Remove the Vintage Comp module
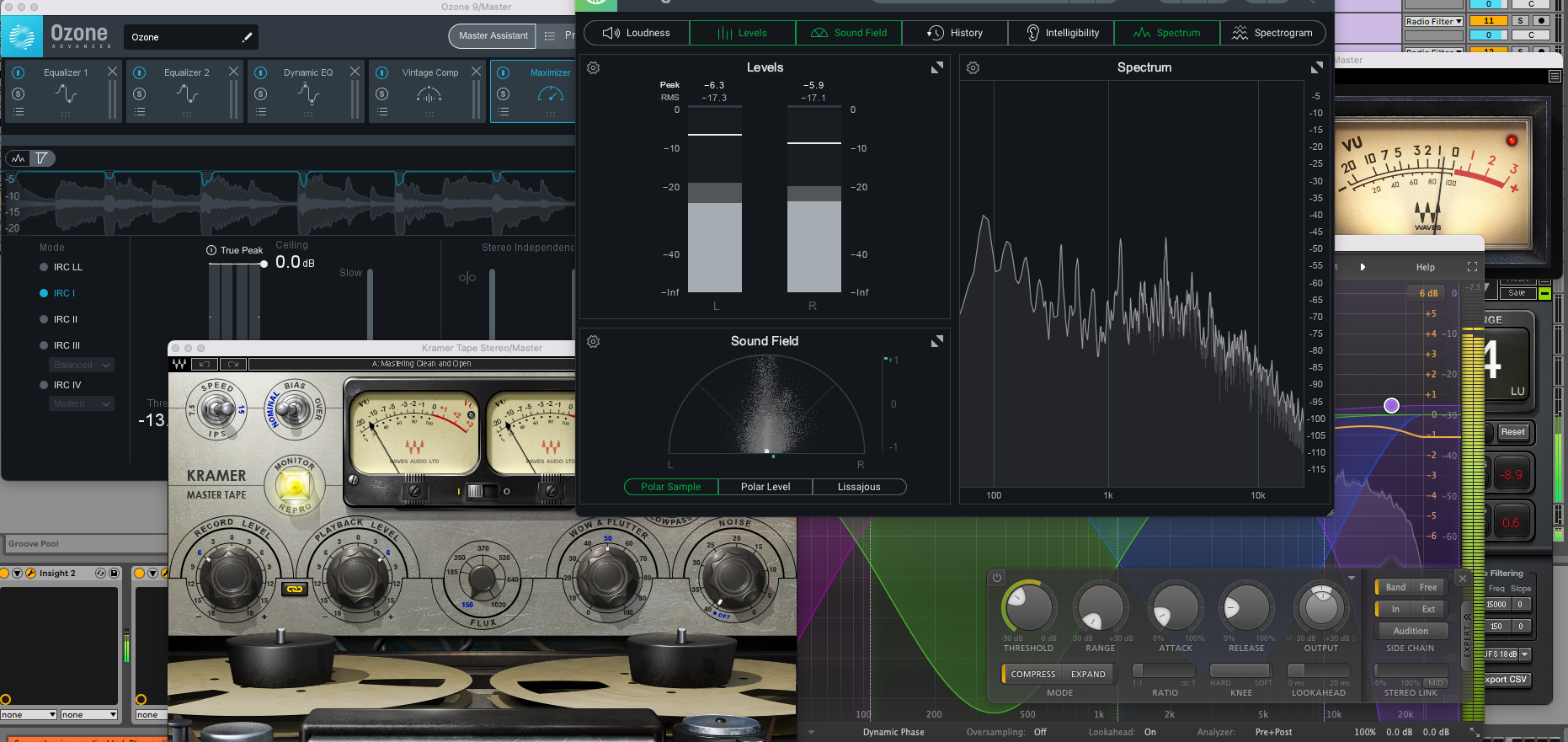Image resolution: width=1568 pixels, height=742 pixels. coord(476,72)
